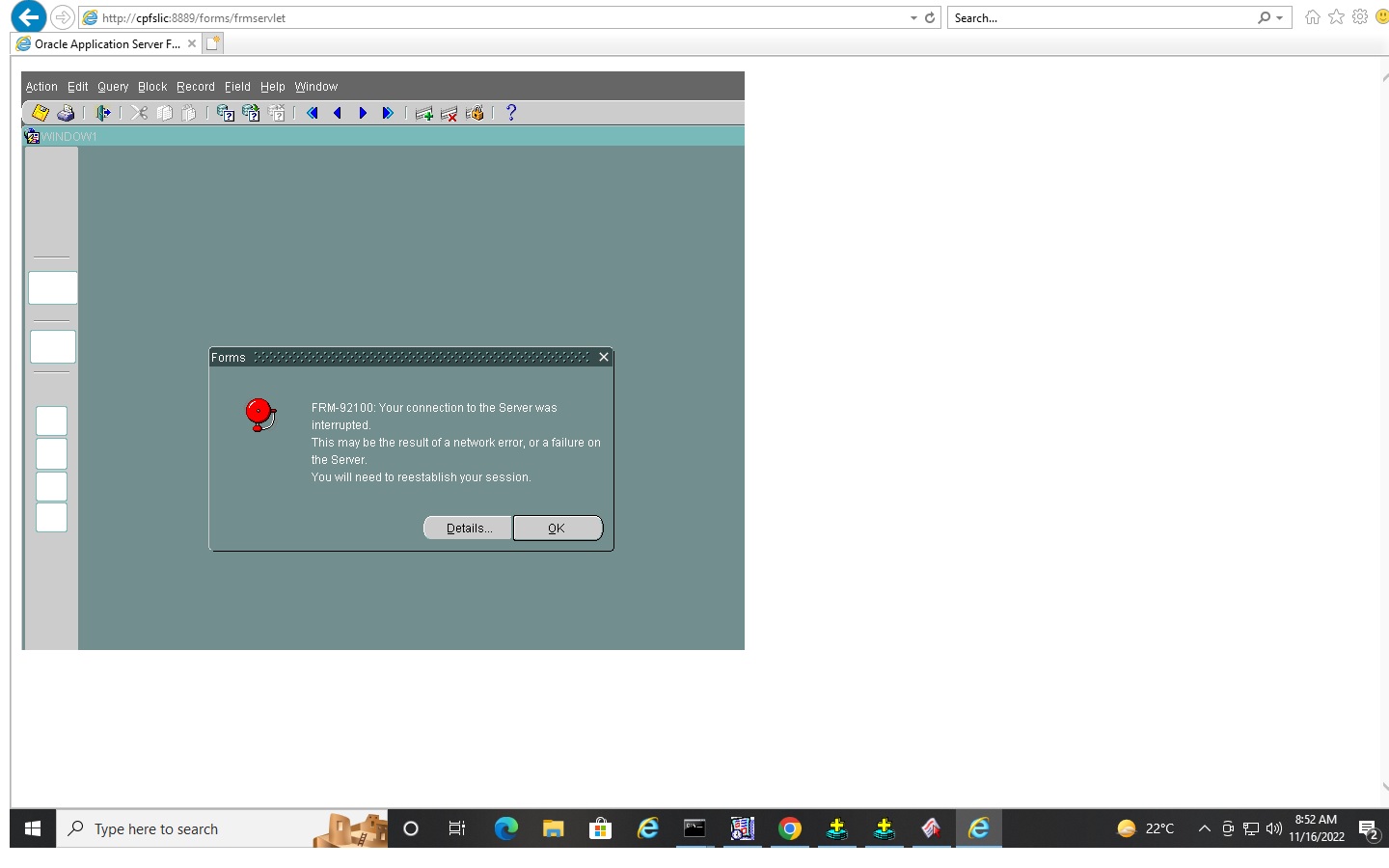
Task: Click the Remove Record toolbar icon
Action: coord(449,113)
